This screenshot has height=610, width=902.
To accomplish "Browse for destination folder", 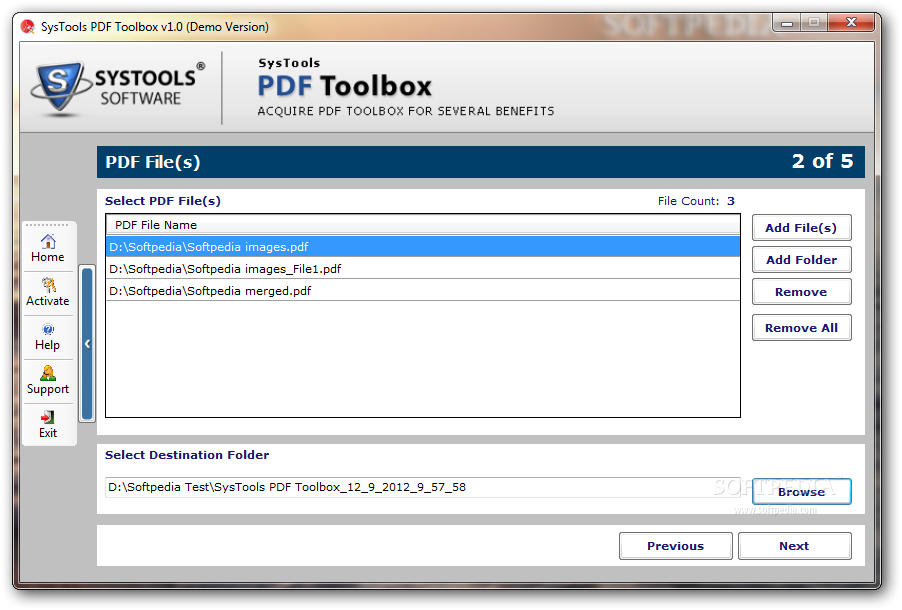I will (x=801, y=492).
